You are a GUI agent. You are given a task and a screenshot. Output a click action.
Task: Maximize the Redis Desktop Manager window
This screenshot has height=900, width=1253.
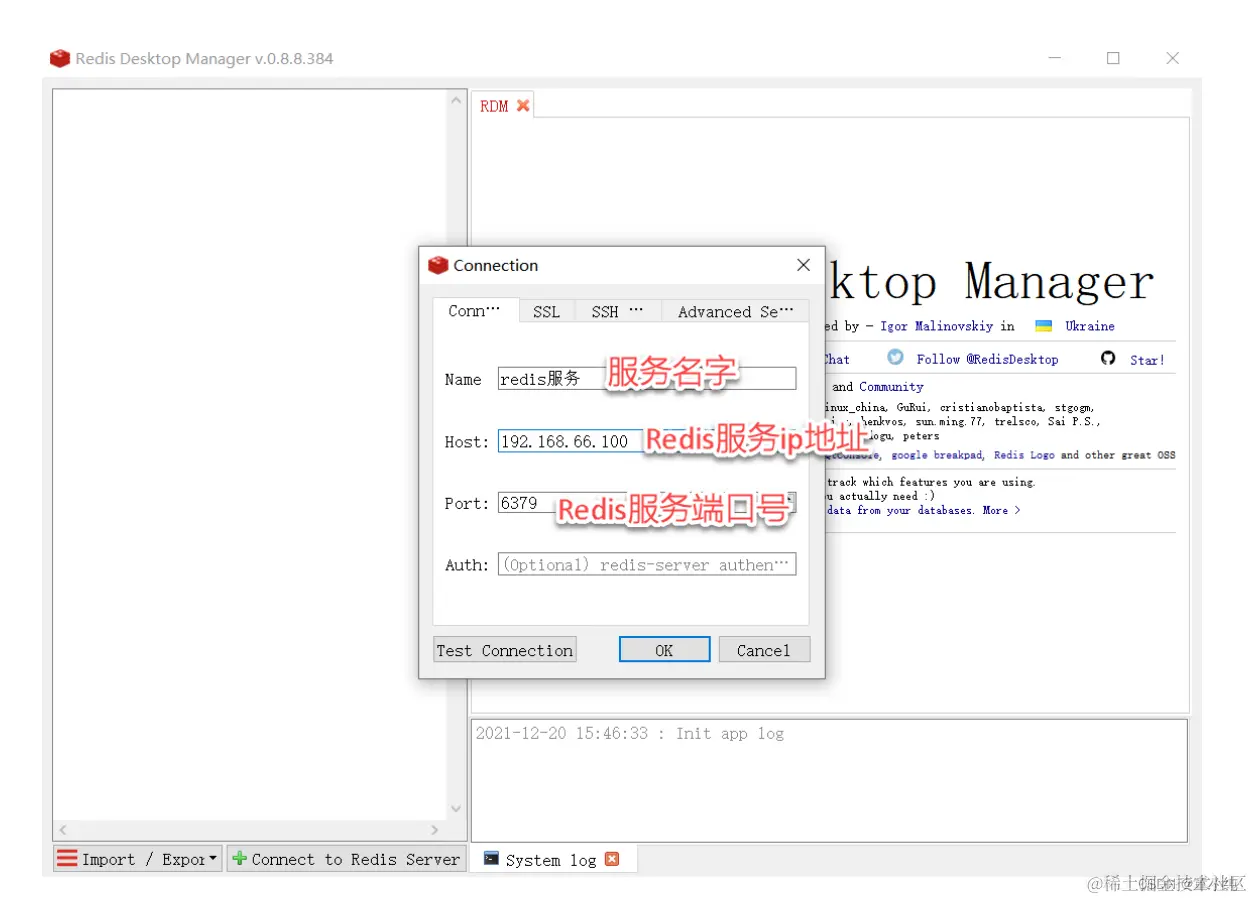click(x=1113, y=58)
